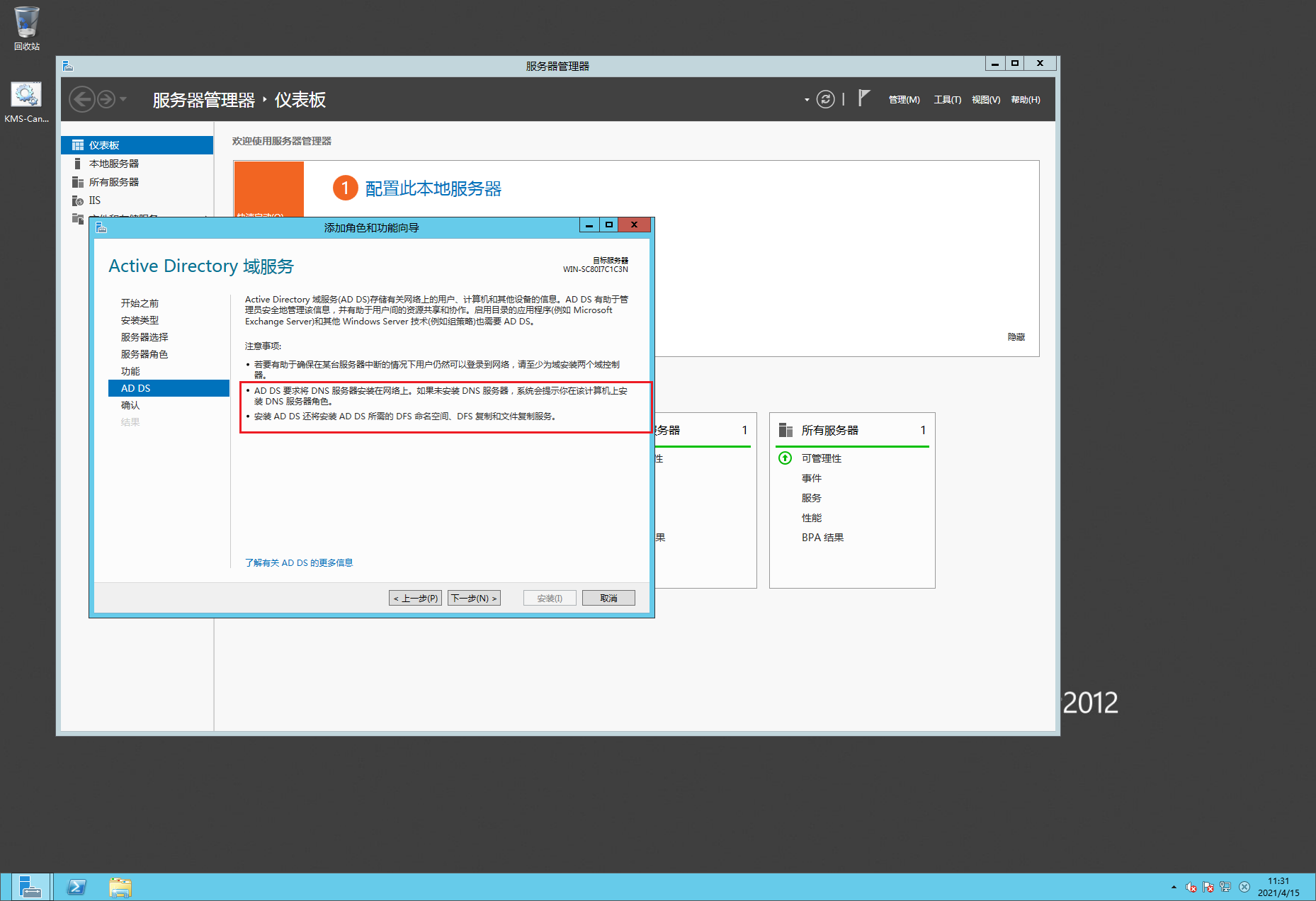Click the 上一步(P) button
Image resolution: width=1316 pixels, height=901 pixels.
415,598
